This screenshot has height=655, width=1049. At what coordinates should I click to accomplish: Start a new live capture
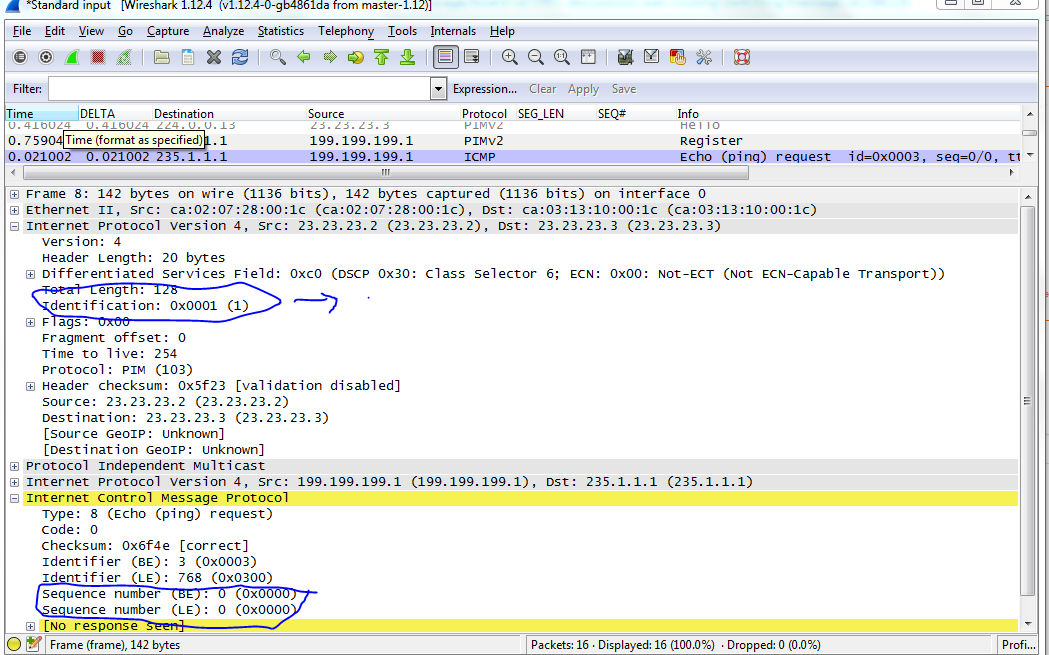[71, 57]
